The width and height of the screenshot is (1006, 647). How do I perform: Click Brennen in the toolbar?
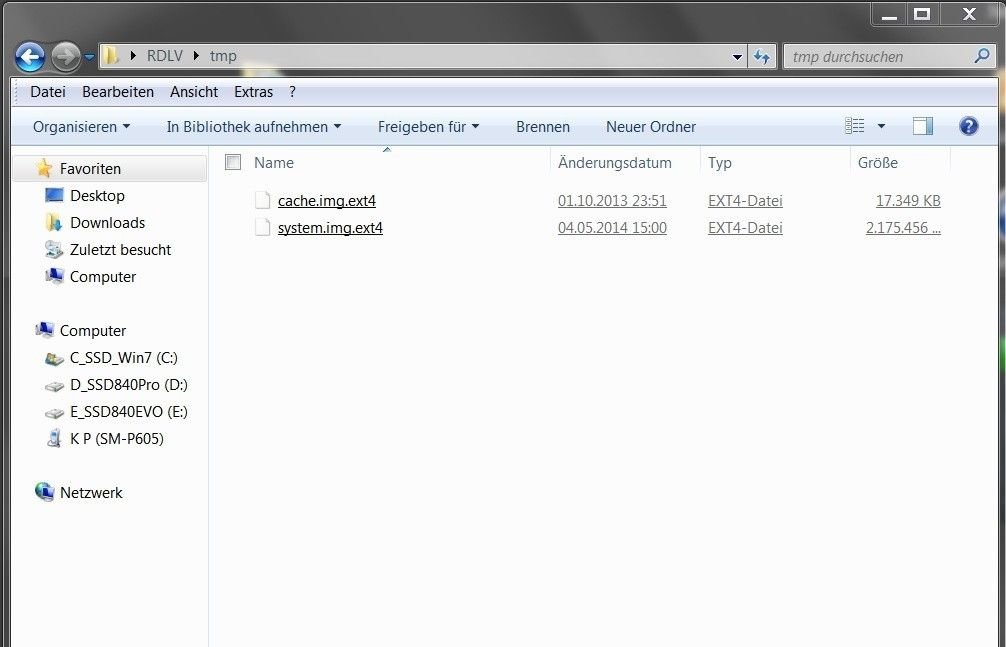(543, 126)
